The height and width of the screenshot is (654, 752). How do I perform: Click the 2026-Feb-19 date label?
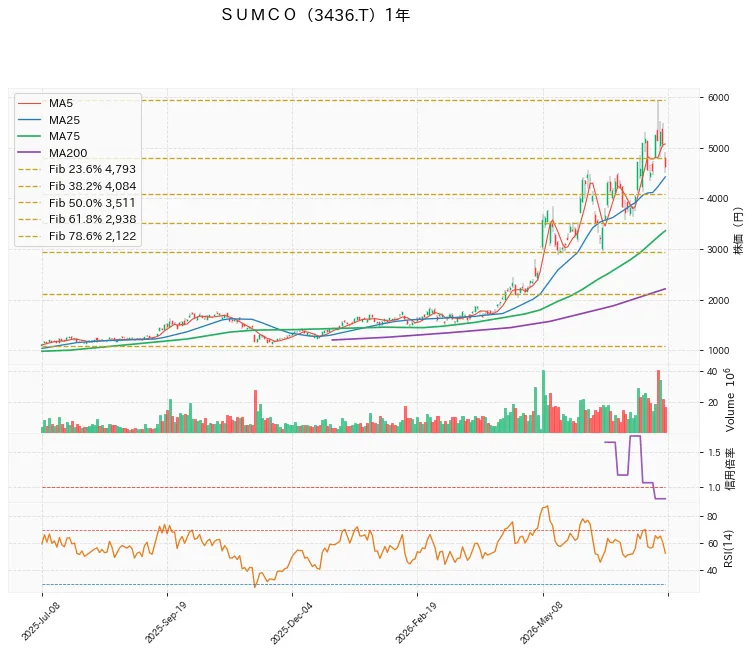[x=416, y=622]
